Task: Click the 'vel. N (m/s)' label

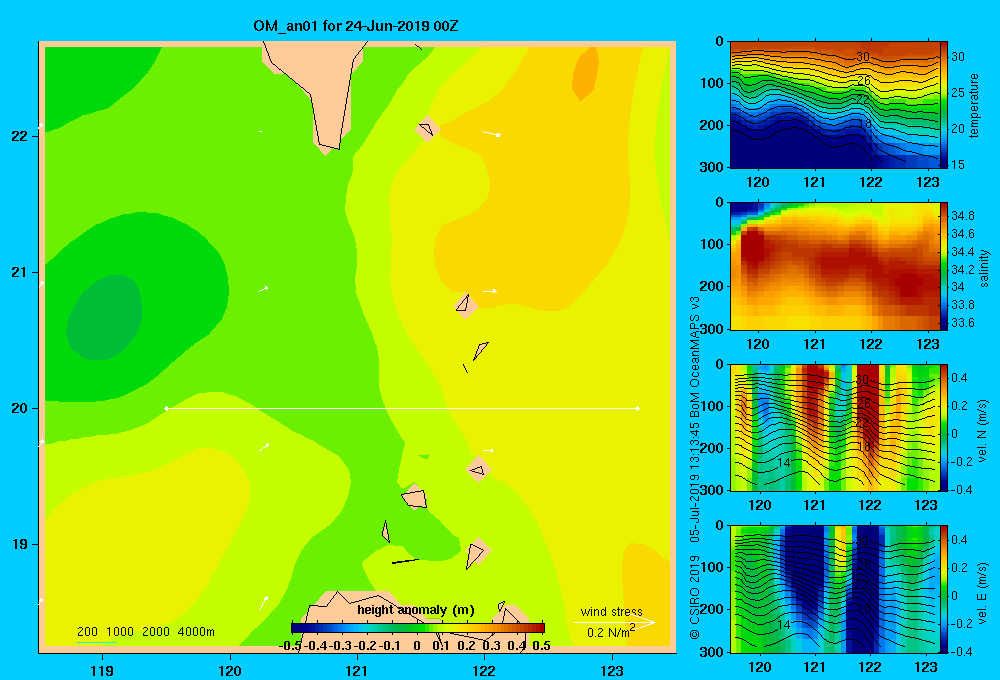Action: click(x=983, y=431)
